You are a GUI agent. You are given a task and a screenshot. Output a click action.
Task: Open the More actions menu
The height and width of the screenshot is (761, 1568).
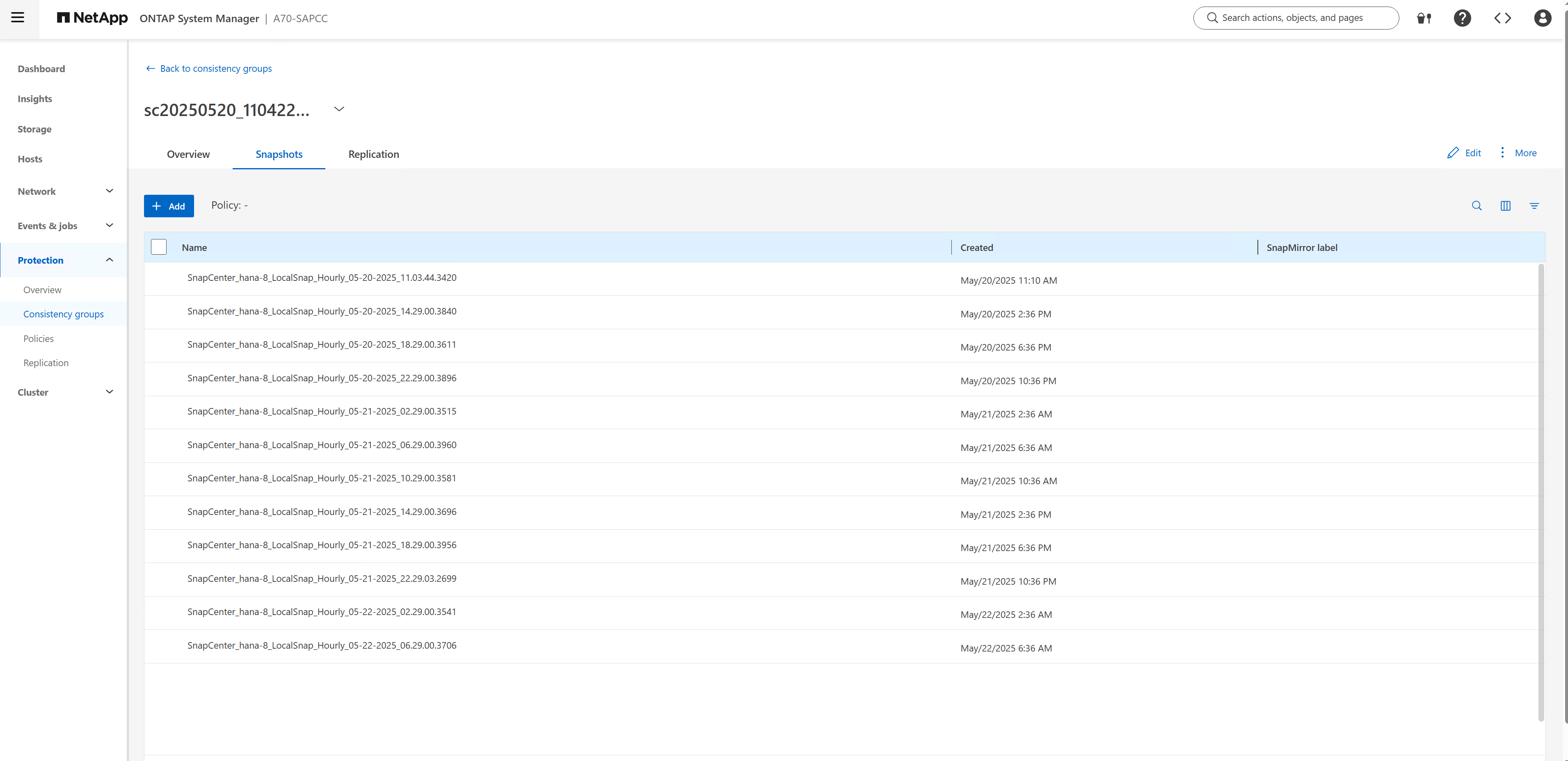point(1518,153)
